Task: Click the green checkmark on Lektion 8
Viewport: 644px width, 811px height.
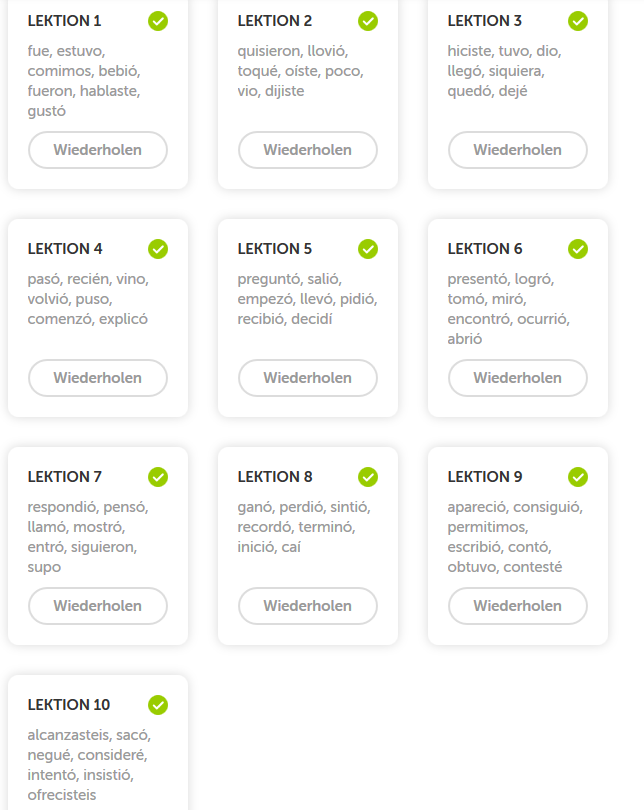Action: click(368, 477)
